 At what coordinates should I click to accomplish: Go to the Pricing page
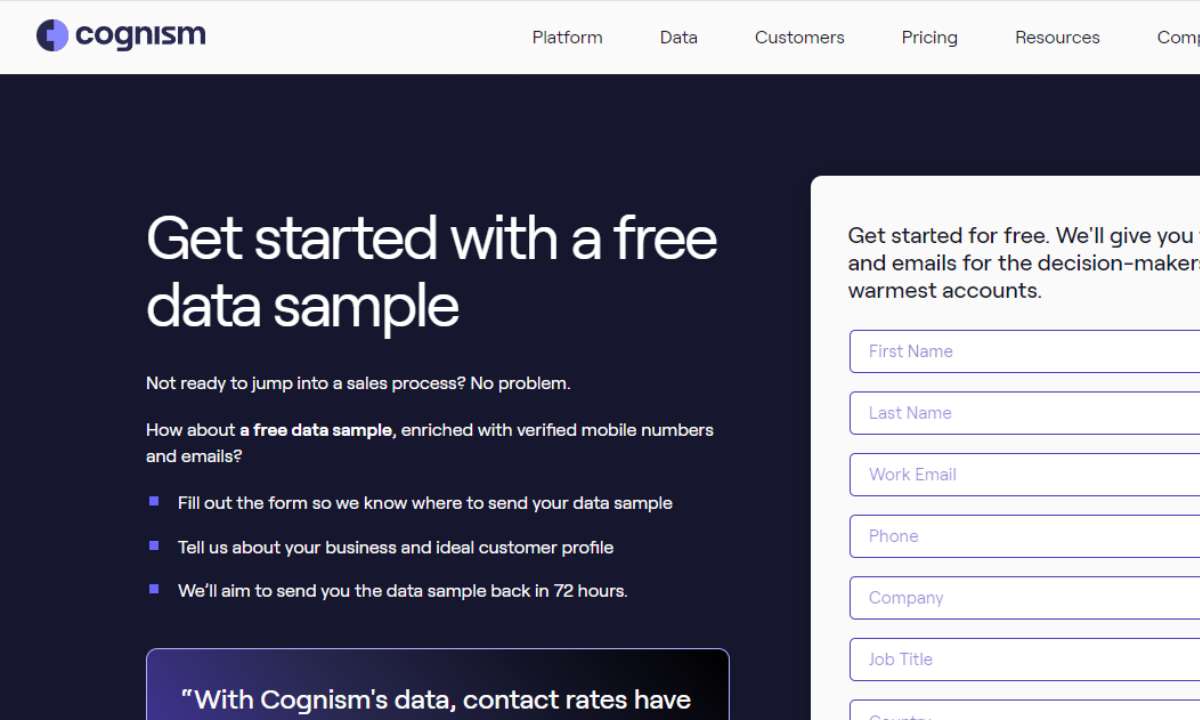[929, 38]
